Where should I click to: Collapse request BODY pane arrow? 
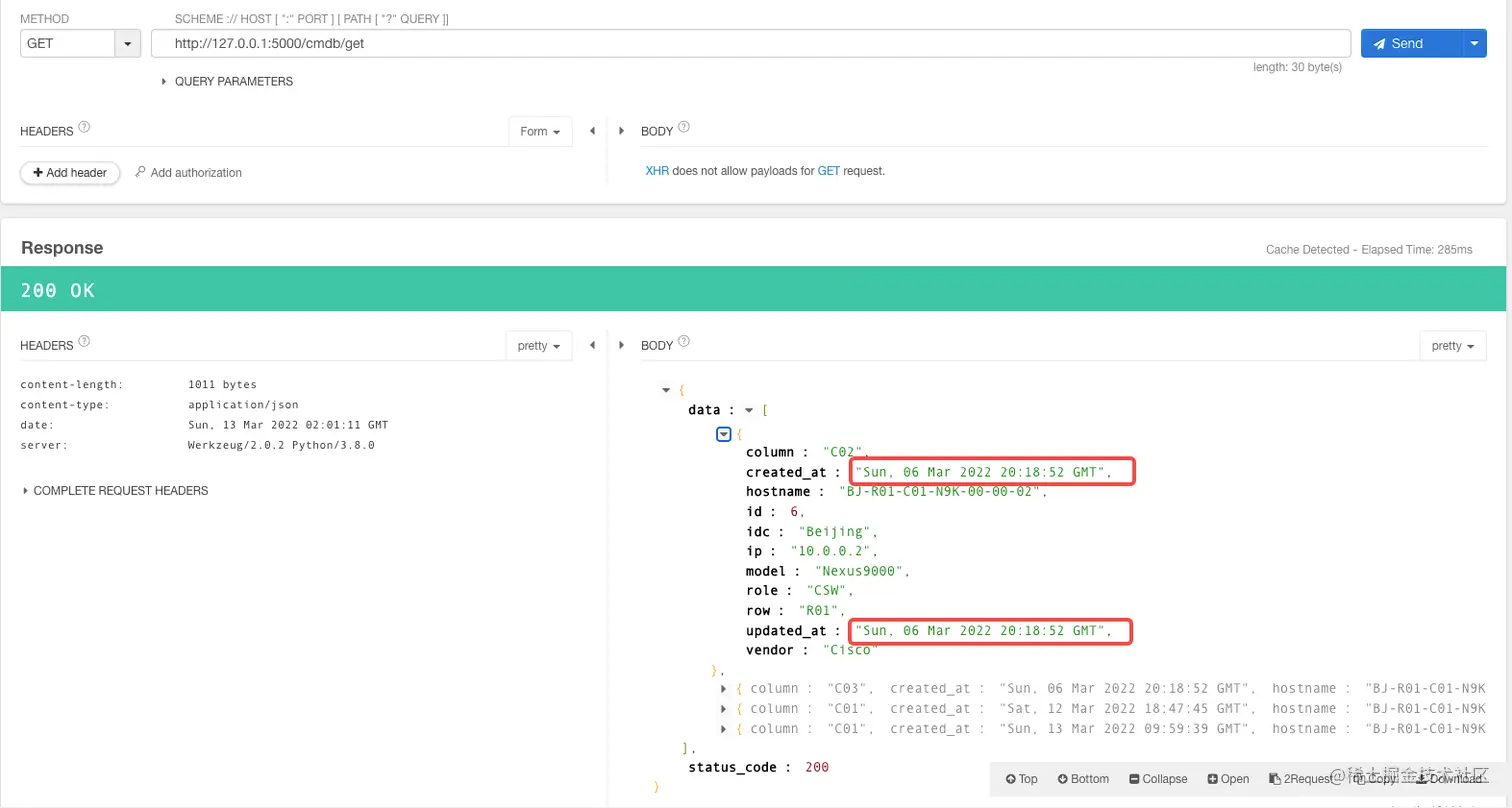622,132
